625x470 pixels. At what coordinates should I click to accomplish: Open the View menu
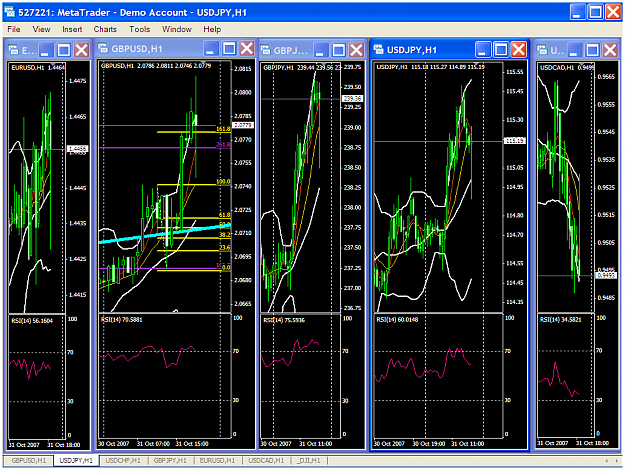coord(41,29)
